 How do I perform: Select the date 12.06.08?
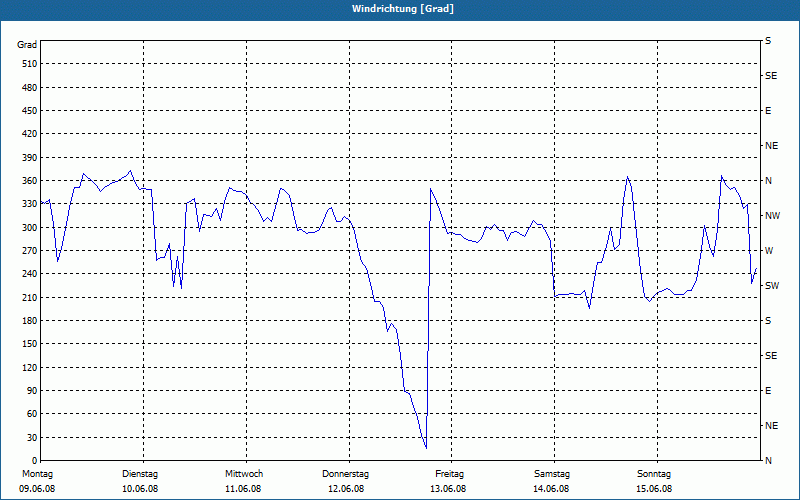point(346,489)
